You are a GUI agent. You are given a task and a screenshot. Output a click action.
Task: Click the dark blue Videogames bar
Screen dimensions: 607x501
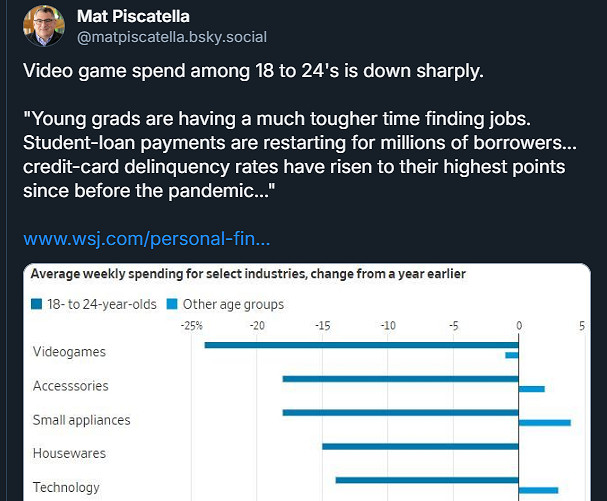coord(360,345)
